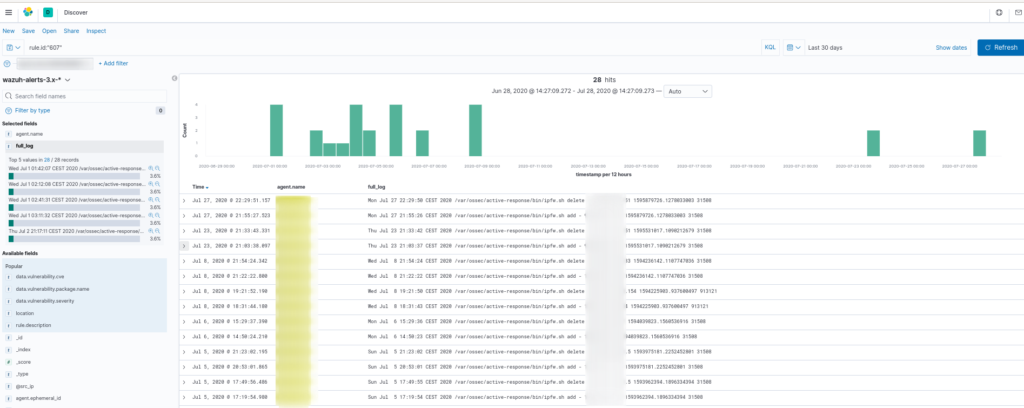Filter for value Wed Jul 1 01:42:07 plus icon

[151, 168]
